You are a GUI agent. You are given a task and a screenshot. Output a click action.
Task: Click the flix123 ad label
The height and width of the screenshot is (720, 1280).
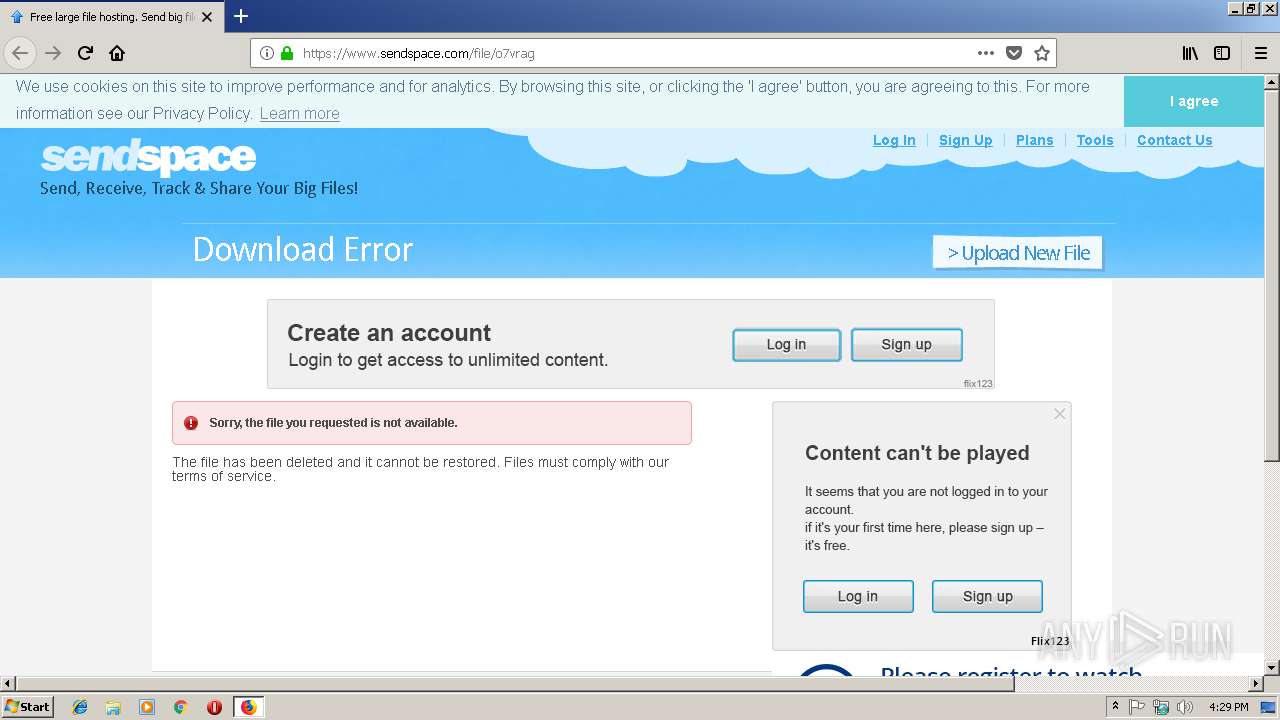(x=978, y=383)
